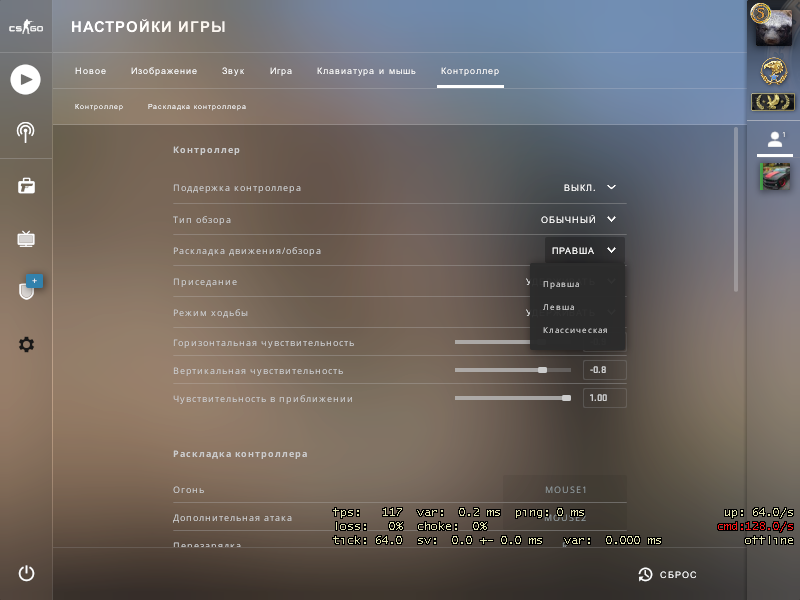Click the gold eagle medal icon
The height and width of the screenshot is (600, 800).
pyautogui.click(x=773, y=71)
